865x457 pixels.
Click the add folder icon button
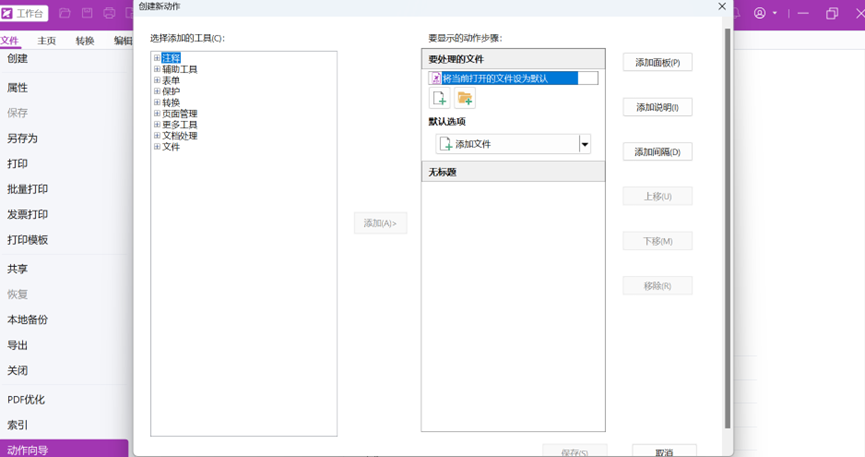tap(464, 98)
